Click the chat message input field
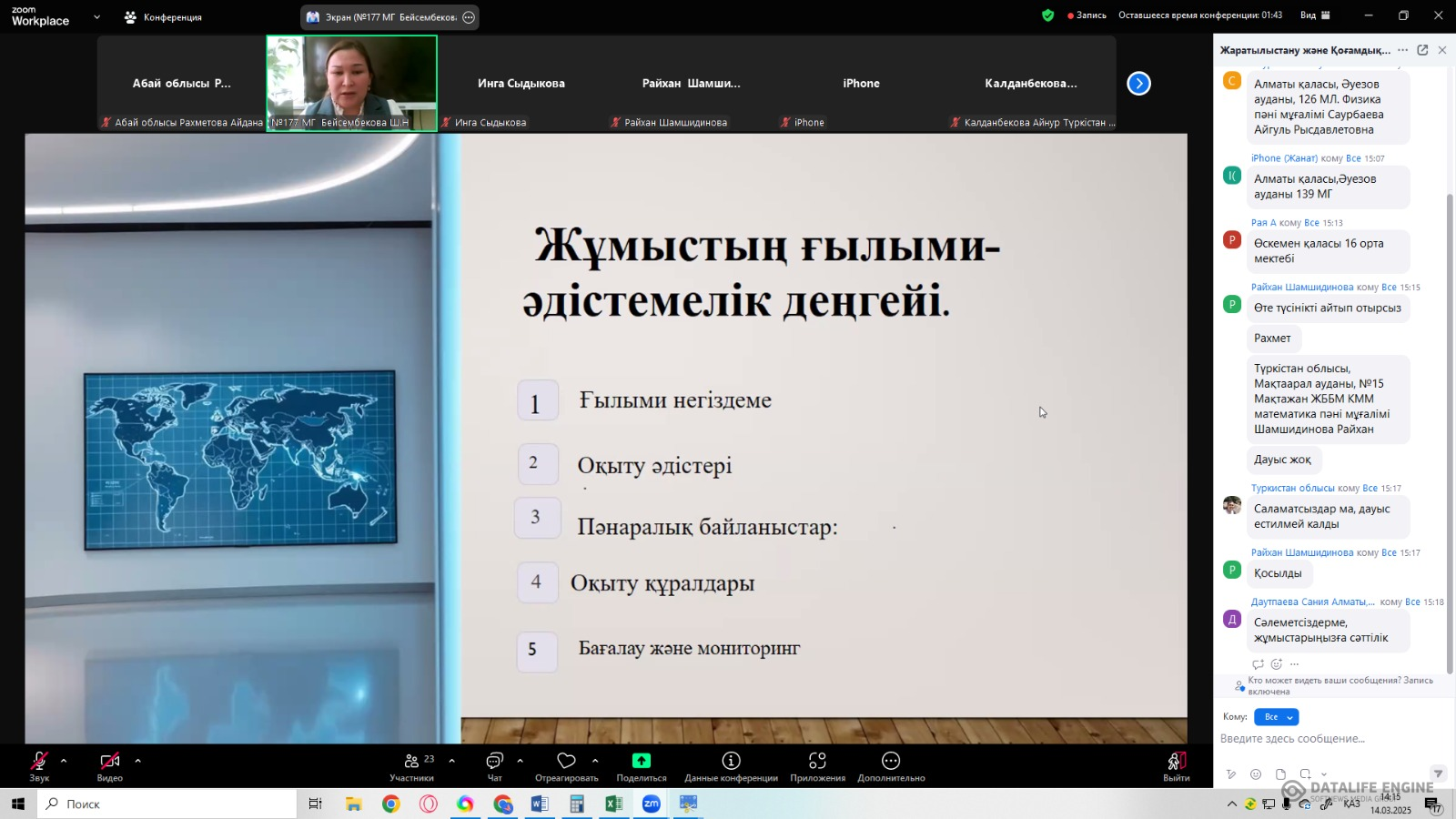Image resolution: width=1456 pixels, height=819 pixels. point(1329,739)
